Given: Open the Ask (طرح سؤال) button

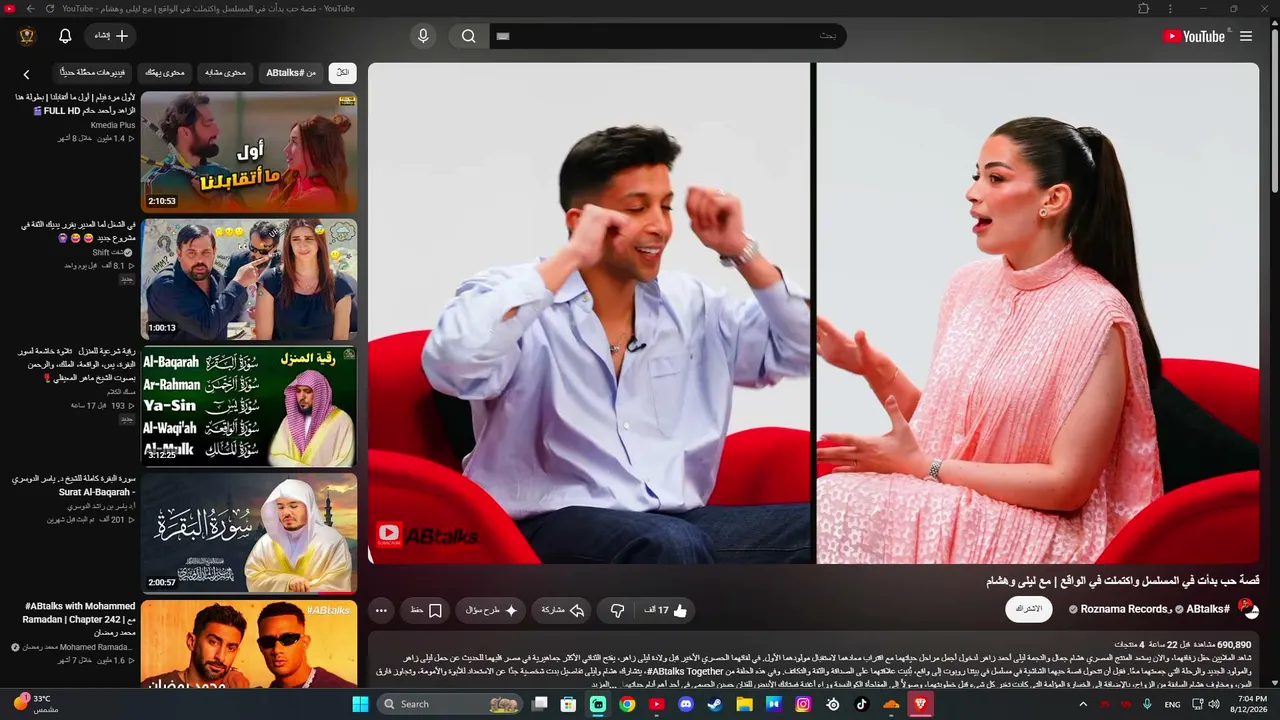Looking at the screenshot, I should click(x=492, y=610).
